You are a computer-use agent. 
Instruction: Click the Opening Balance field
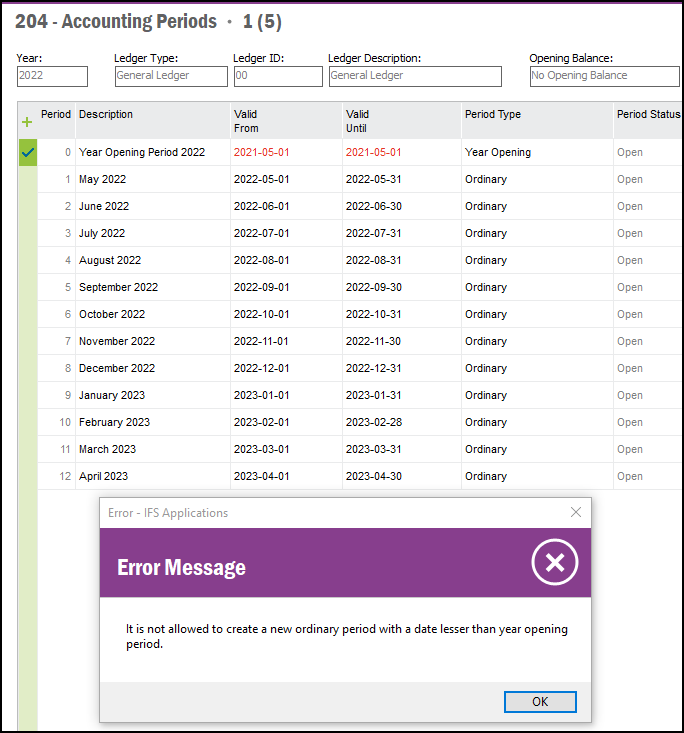[x=605, y=76]
